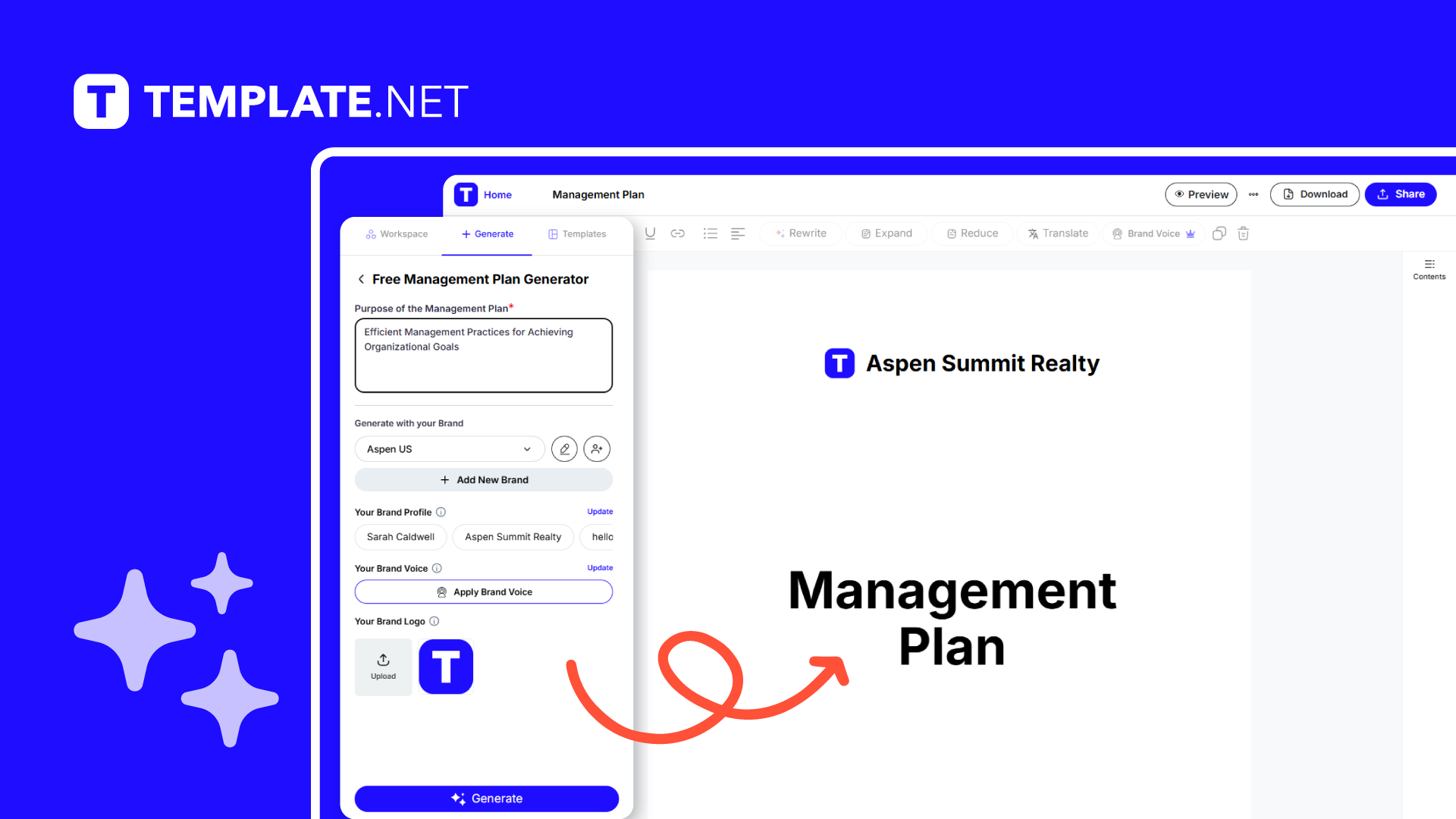Click the Share button
The image size is (1456, 819).
[x=1401, y=194]
